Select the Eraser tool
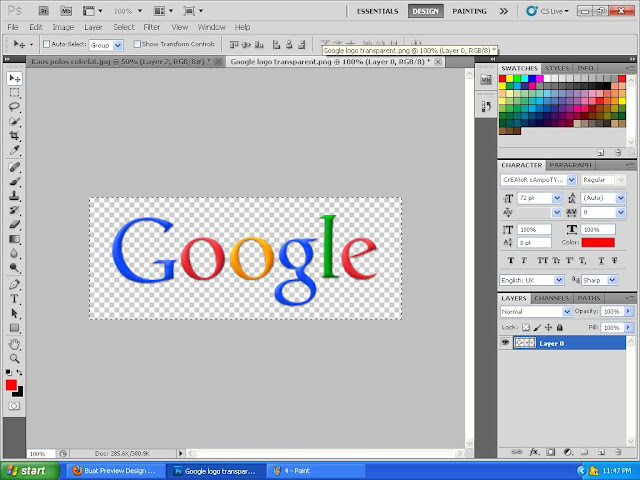Screen dimensions: 640x480 pos(14,224)
